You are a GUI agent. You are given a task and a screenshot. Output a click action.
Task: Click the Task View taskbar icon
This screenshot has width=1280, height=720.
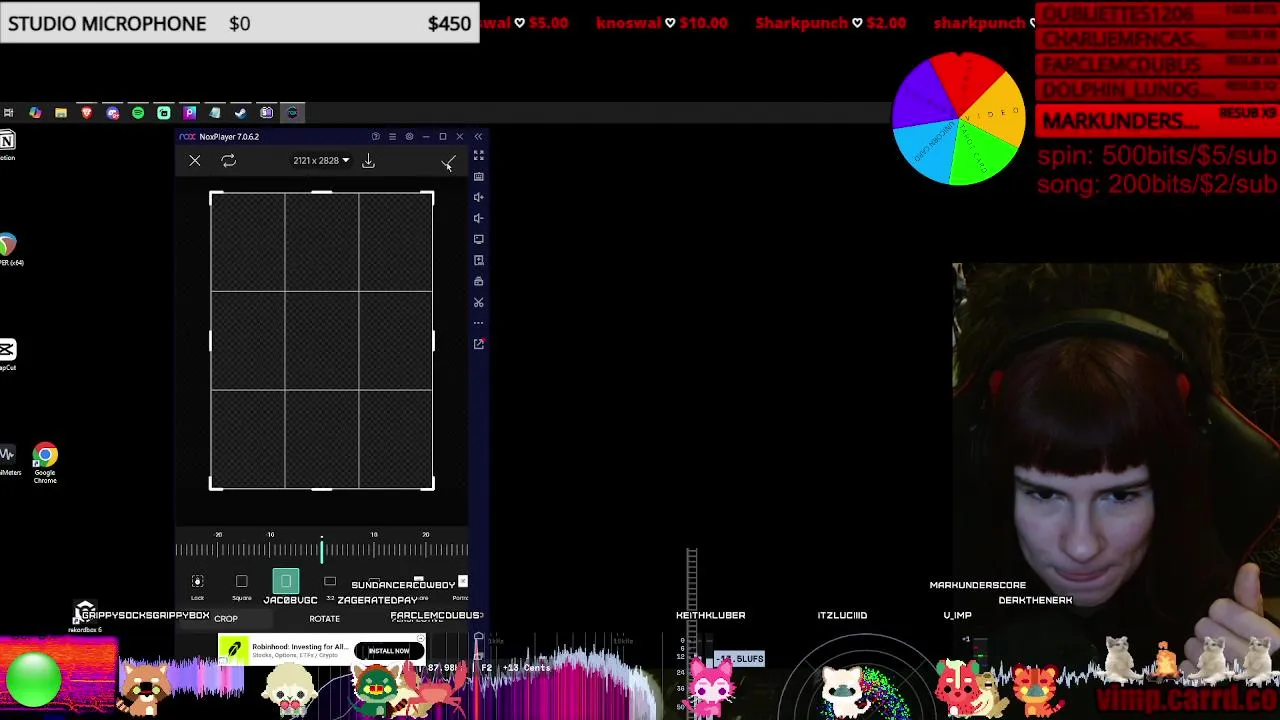(x=8, y=113)
